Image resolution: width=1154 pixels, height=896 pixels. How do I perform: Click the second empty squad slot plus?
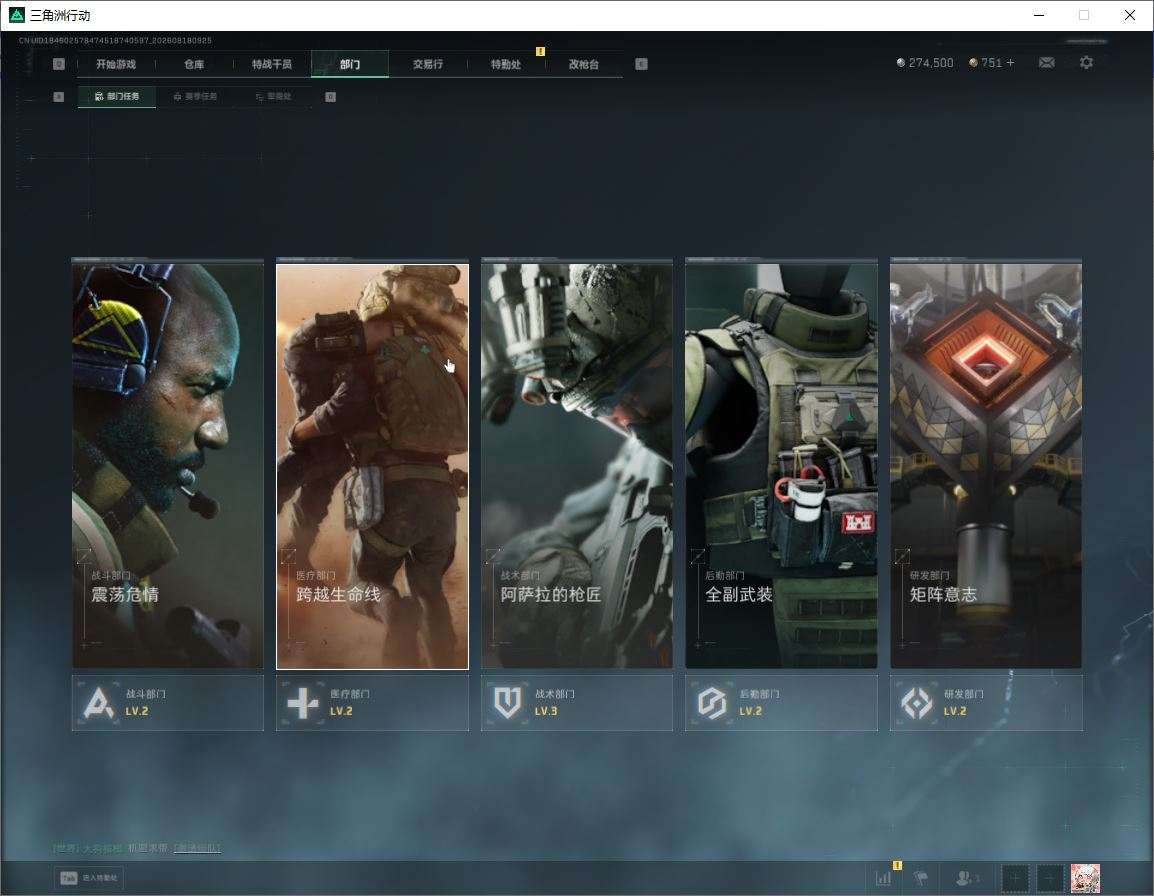pos(1050,878)
